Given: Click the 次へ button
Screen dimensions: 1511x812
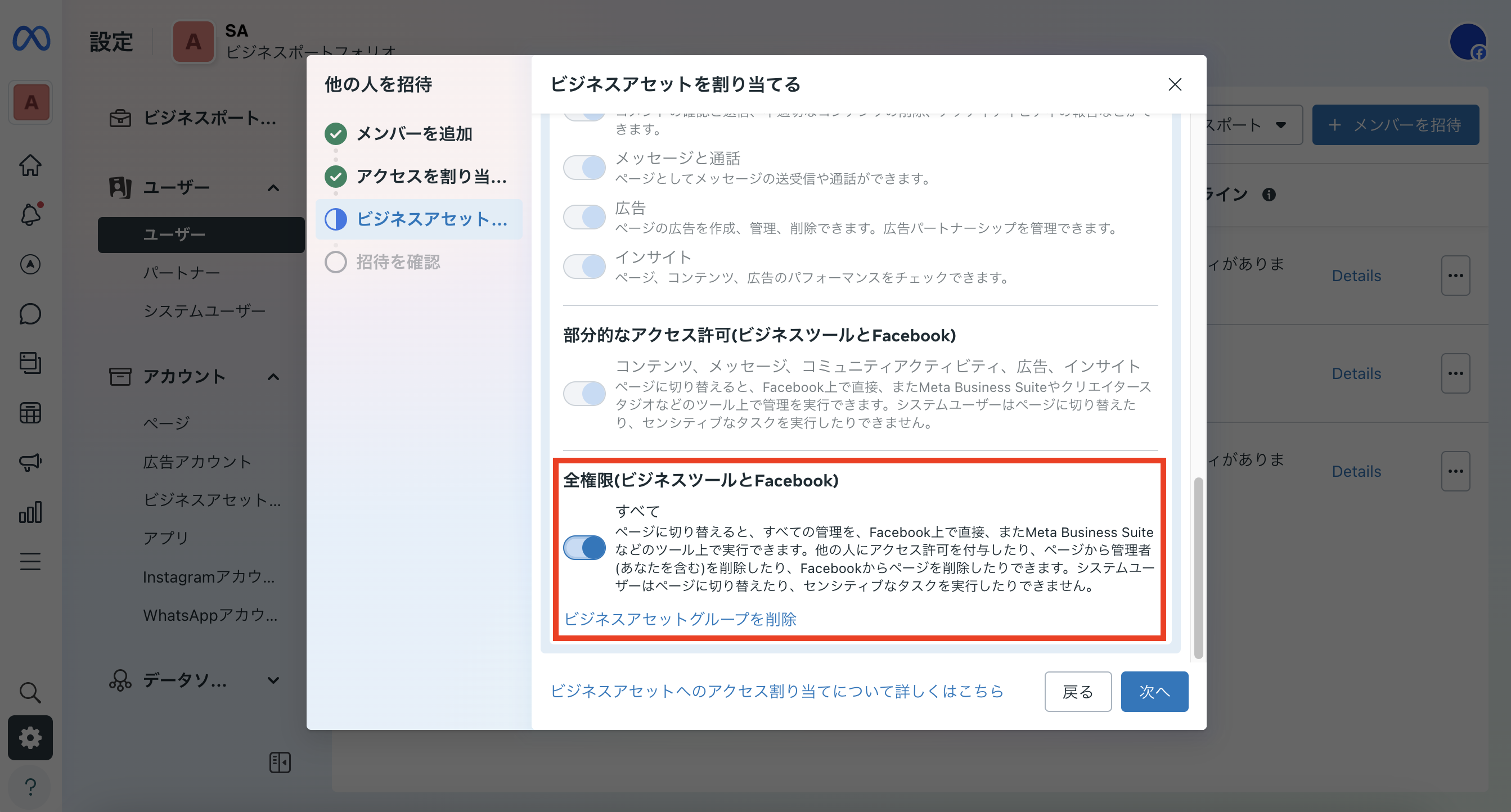Looking at the screenshot, I should 1154,692.
